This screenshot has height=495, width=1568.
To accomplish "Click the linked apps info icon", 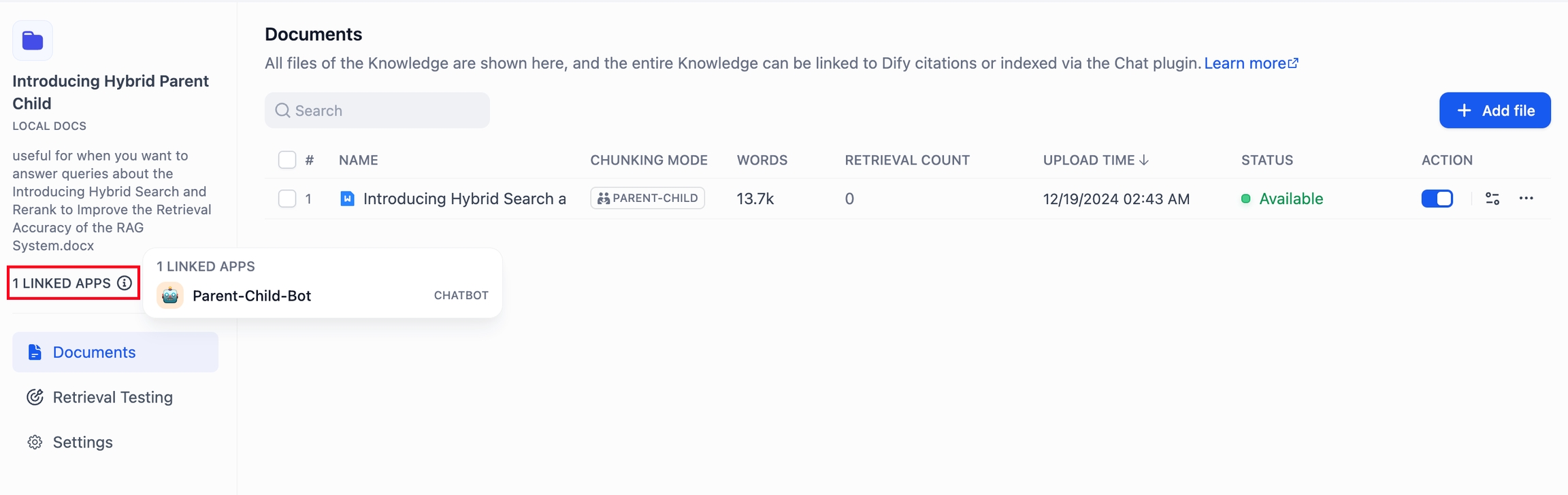I will (x=125, y=283).
